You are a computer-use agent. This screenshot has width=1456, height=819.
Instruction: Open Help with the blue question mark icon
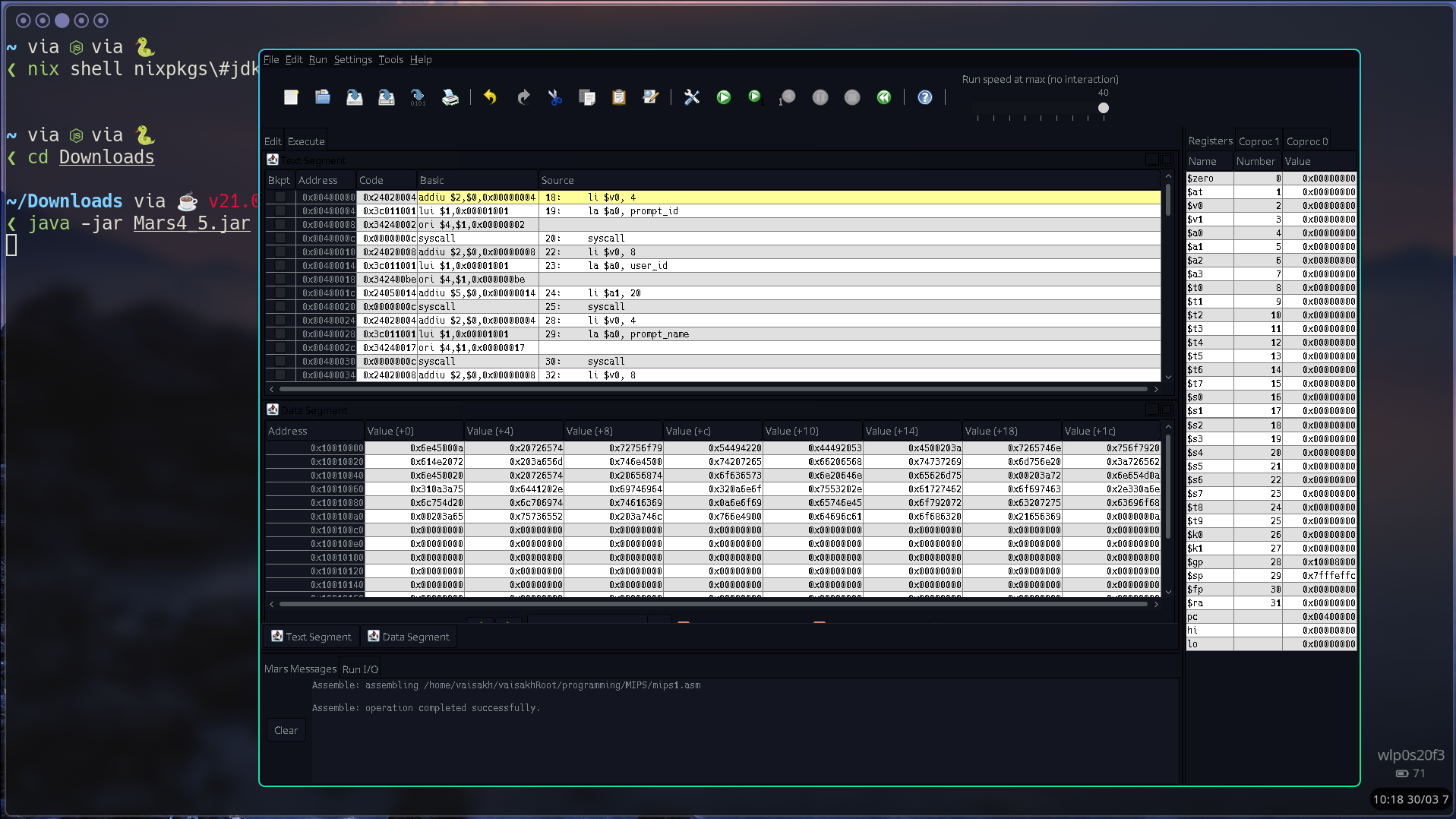(924, 97)
